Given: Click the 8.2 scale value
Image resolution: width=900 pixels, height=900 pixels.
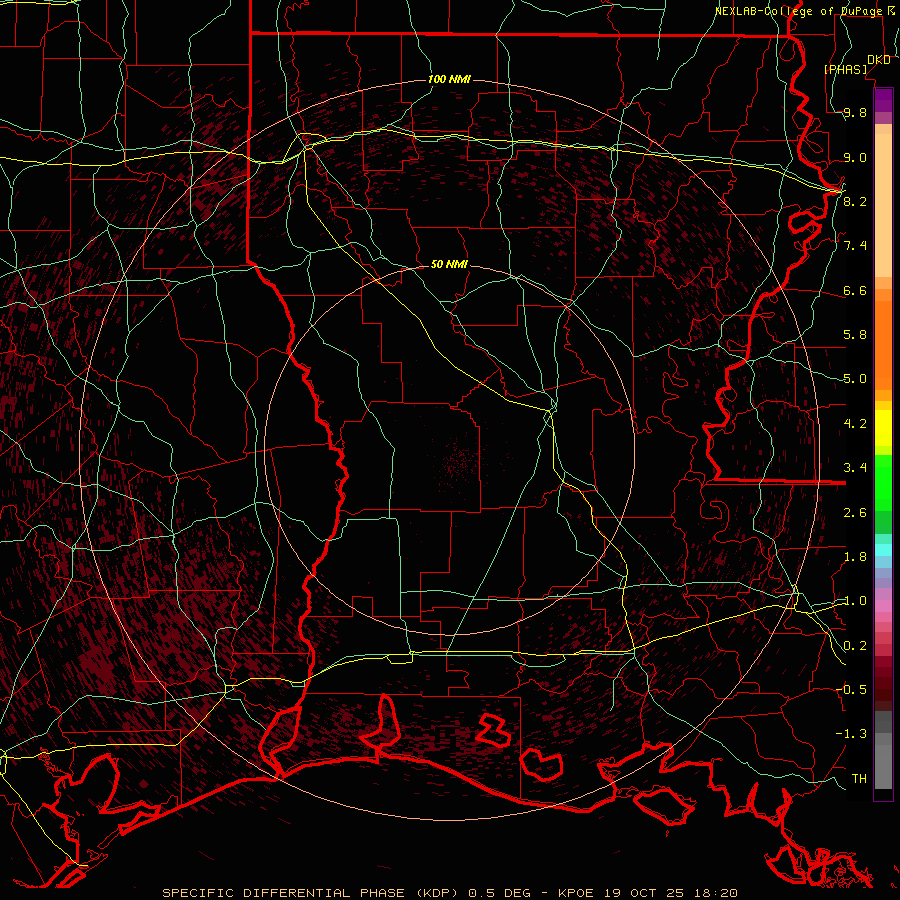Looking at the screenshot, I should (x=855, y=201).
